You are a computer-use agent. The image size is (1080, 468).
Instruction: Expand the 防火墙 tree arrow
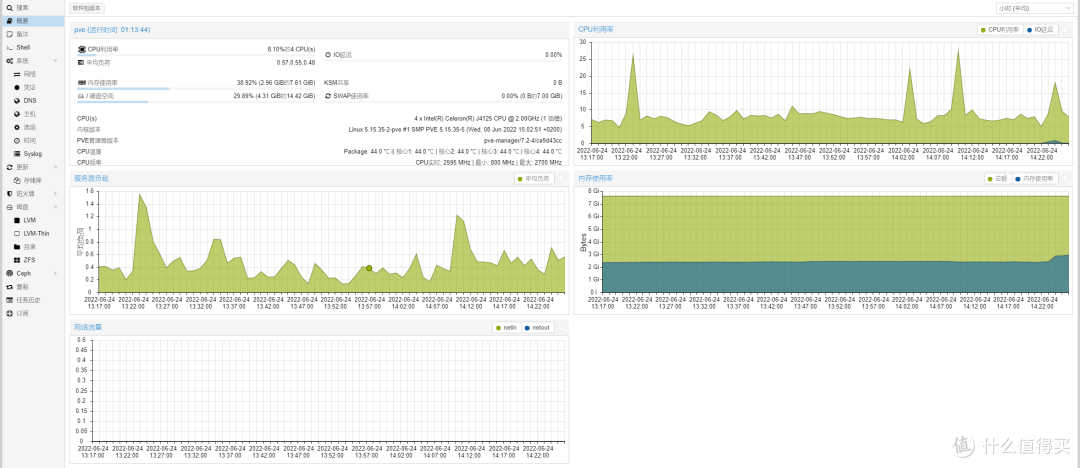tap(56, 194)
